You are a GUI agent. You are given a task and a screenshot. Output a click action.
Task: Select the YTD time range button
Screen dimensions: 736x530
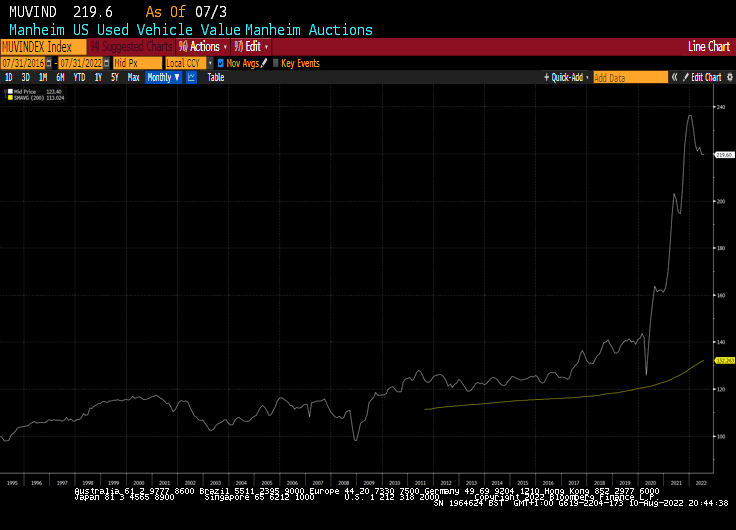click(x=79, y=77)
